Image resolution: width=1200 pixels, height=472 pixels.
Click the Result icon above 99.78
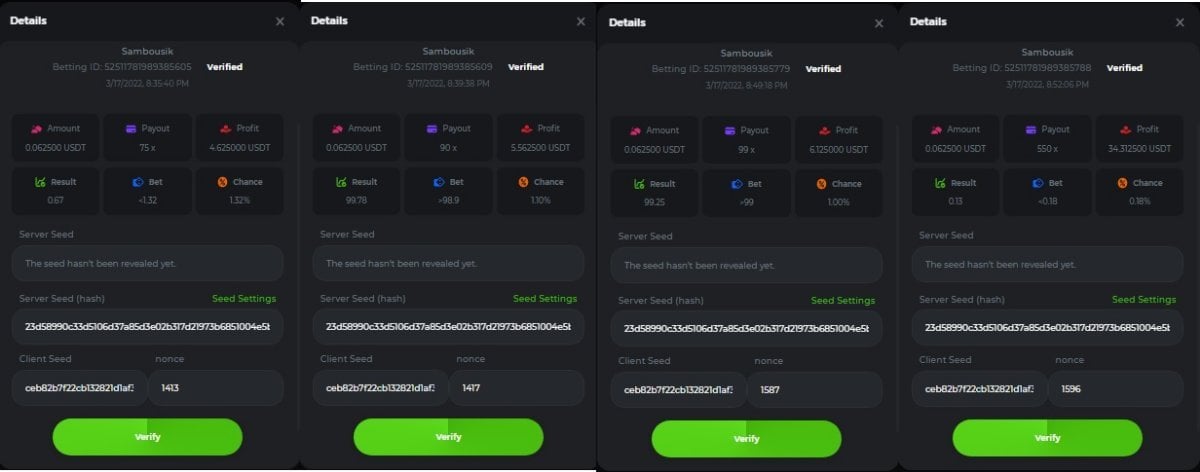(x=337, y=182)
